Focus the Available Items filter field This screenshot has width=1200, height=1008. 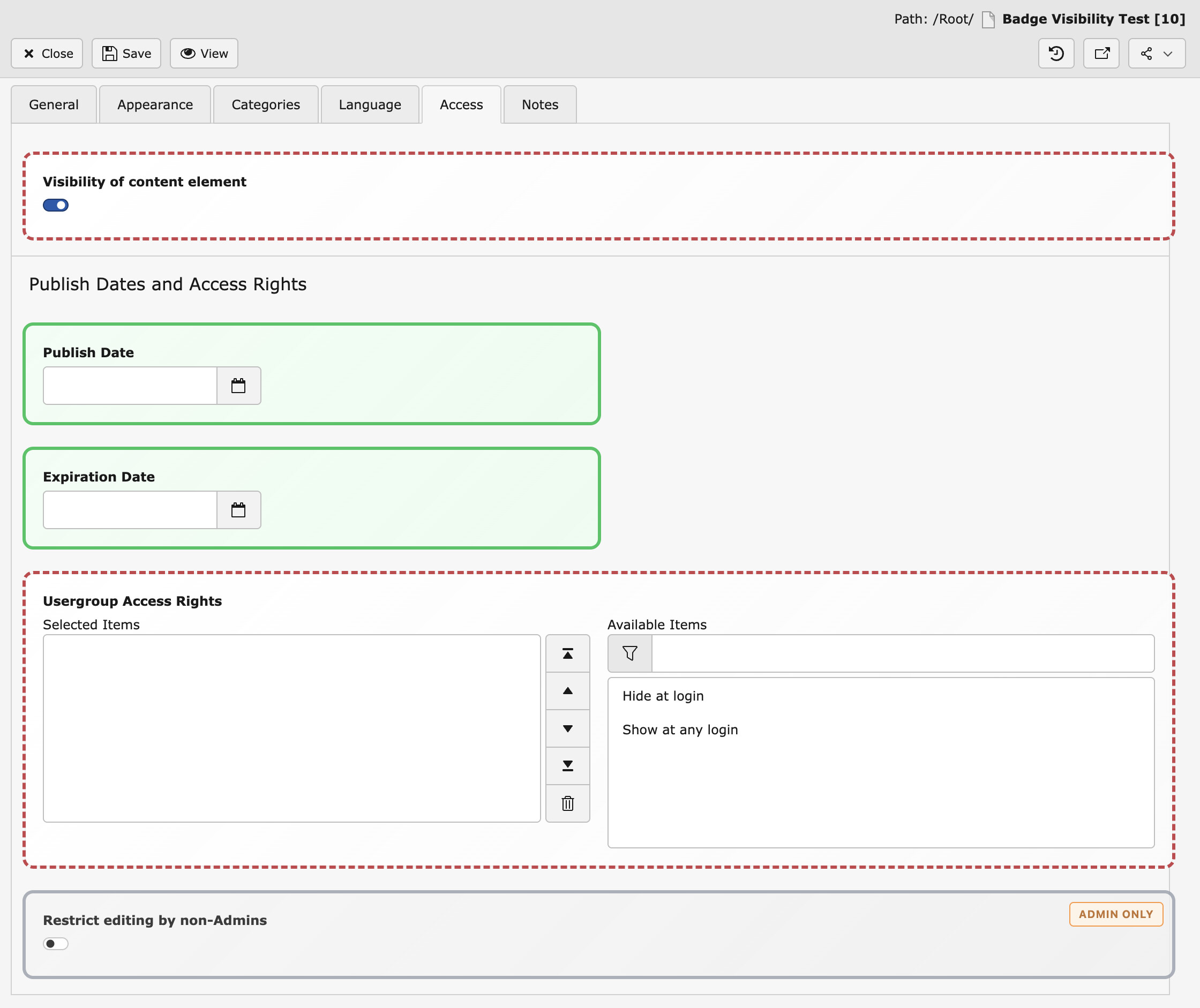tap(903, 653)
